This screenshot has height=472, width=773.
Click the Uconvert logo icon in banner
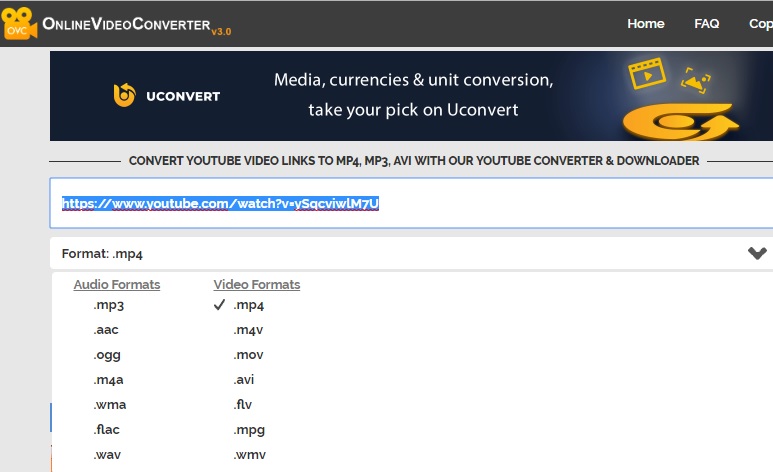coord(126,96)
